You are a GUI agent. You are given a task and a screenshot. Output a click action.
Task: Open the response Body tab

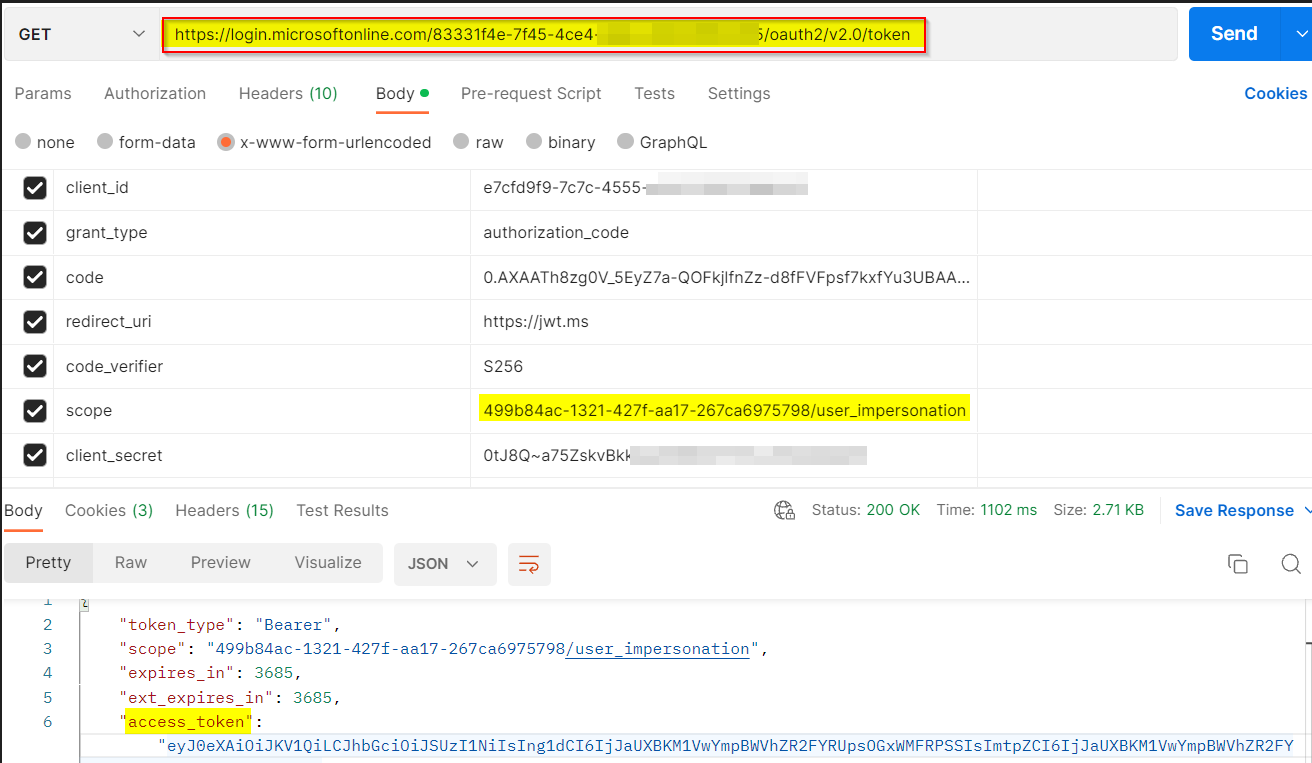23,510
